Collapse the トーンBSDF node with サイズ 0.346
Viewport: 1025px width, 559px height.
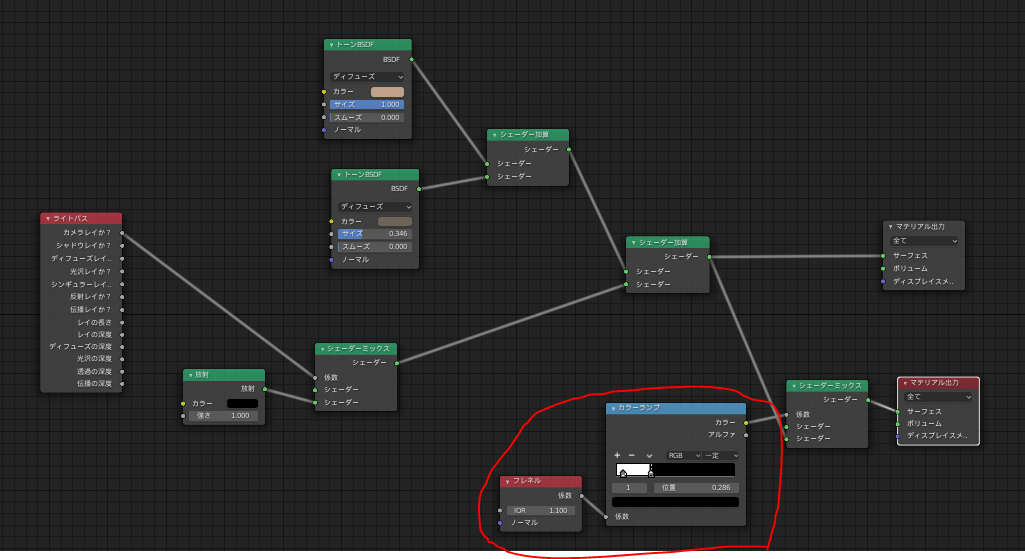tap(339, 175)
